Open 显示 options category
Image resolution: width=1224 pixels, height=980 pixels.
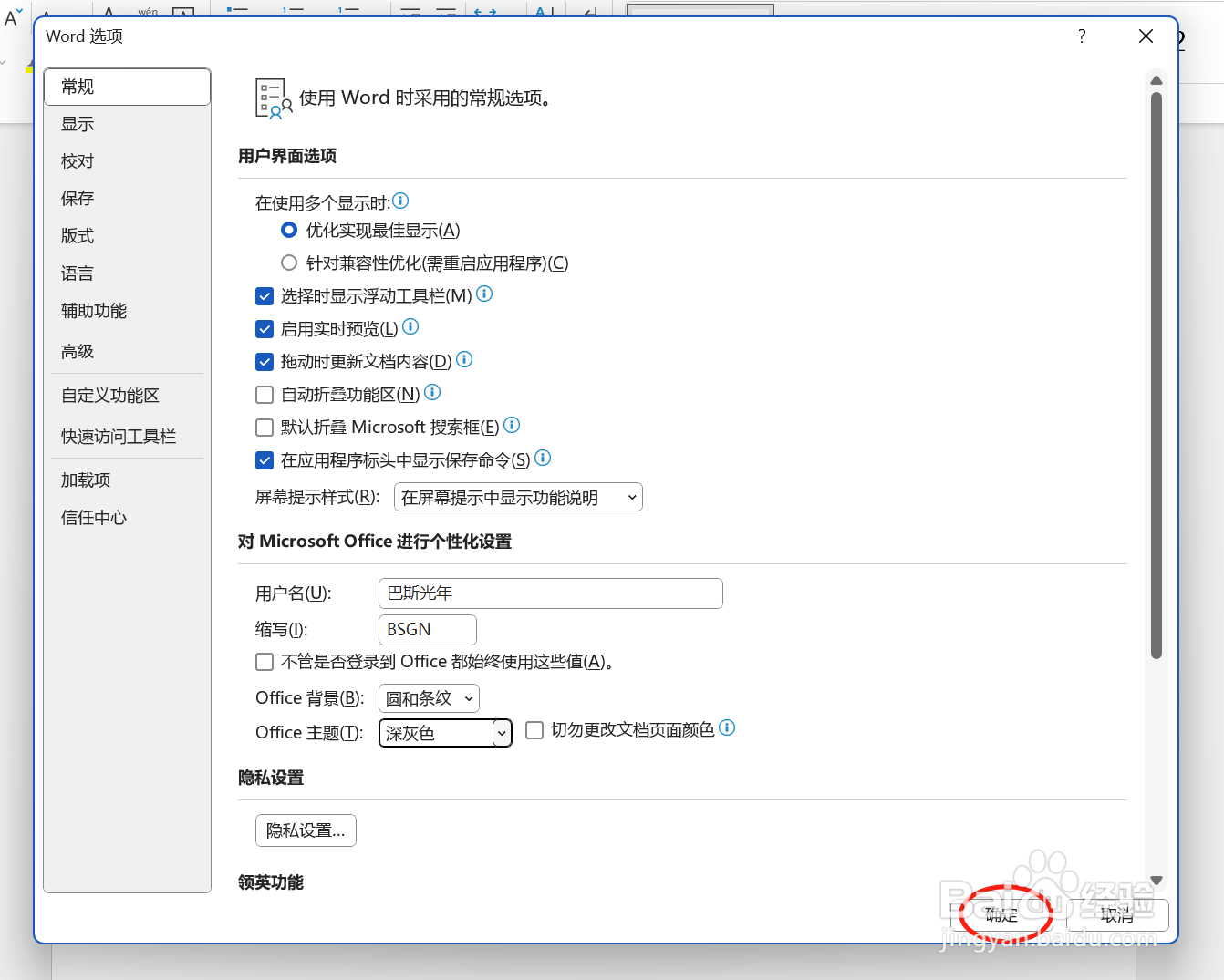[x=127, y=124]
